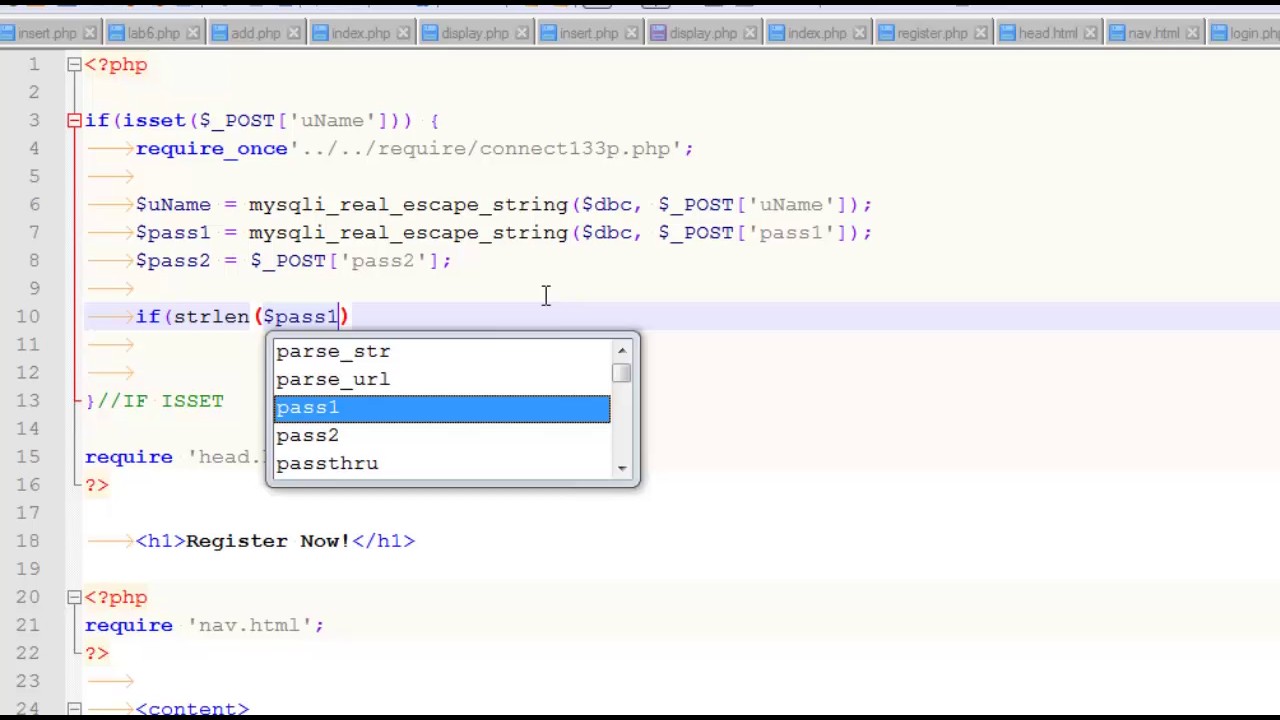This screenshot has height=720, width=1280.
Task: Select parse_url from the autocomplete list
Action: click(442, 380)
